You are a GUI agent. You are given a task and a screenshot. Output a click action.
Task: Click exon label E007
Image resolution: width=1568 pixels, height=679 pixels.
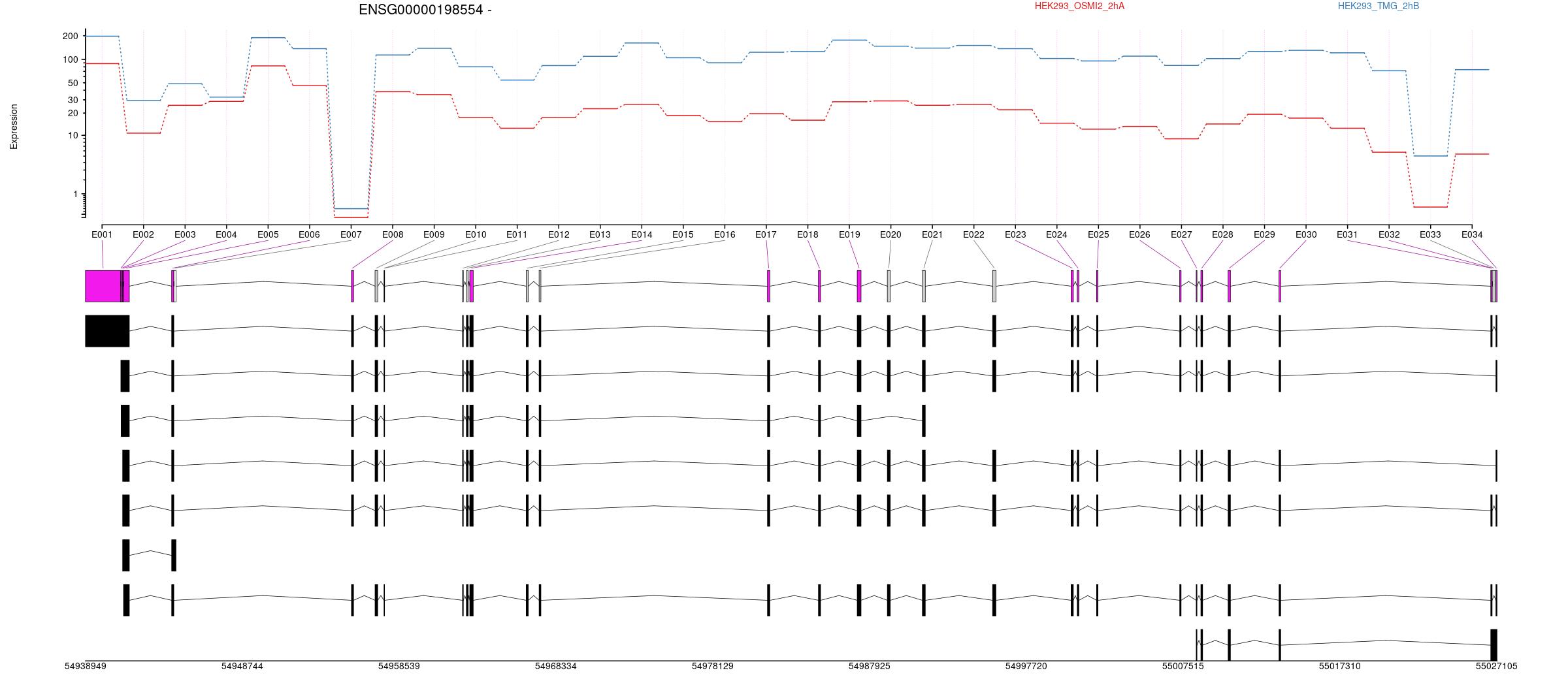click(x=351, y=234)
